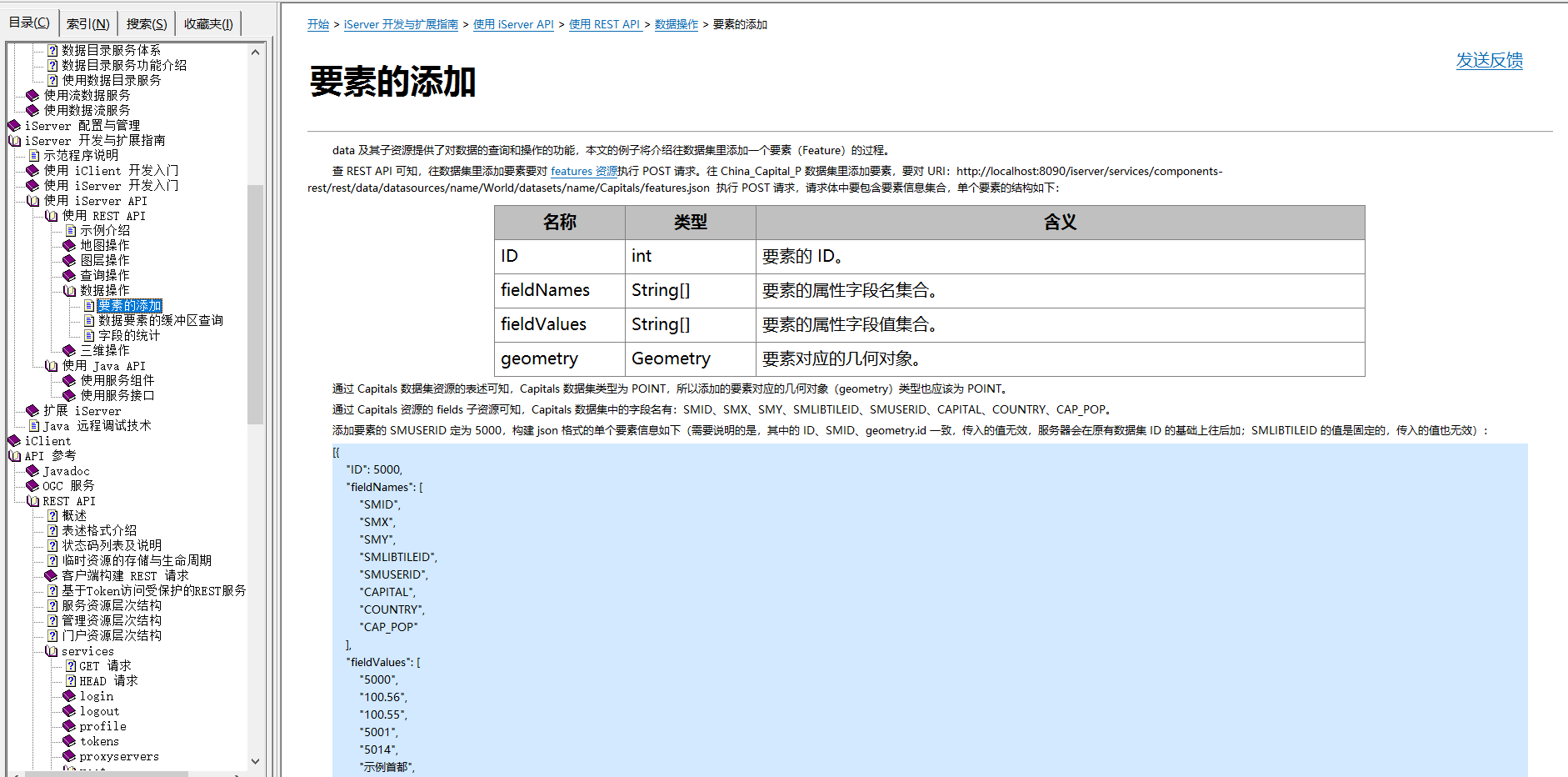The height and width of the screenshot is (777, 1568).
Task: Click the book icon beside 使用数据流服务
Action: [33, 111]
